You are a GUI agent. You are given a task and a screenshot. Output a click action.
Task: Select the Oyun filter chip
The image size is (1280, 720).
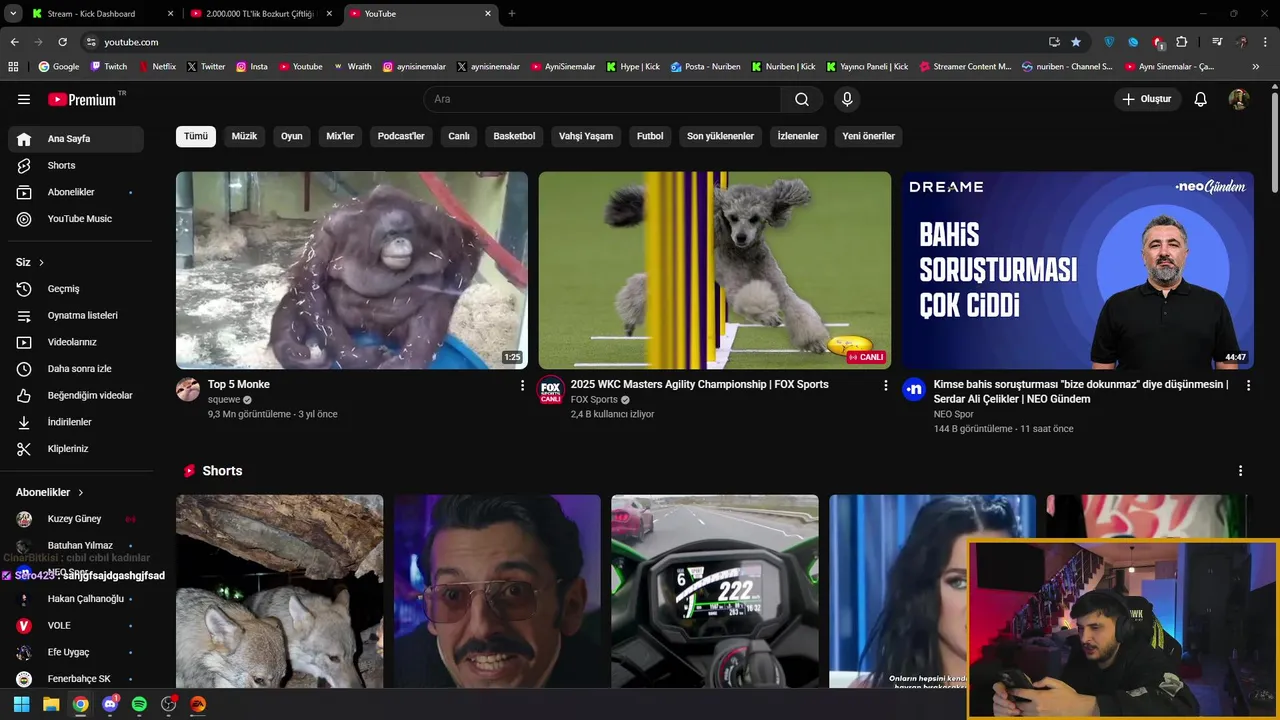292,136
